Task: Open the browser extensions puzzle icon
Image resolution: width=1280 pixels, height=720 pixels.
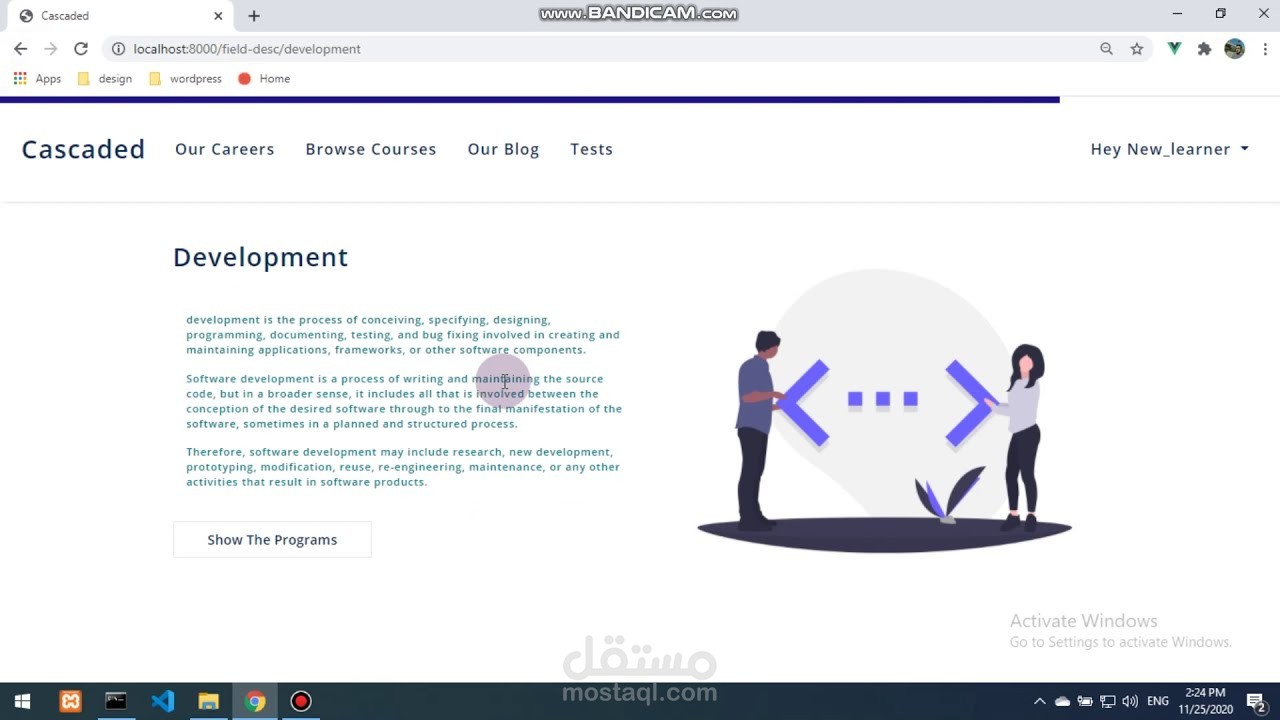Action: [x=1204, y=48]
